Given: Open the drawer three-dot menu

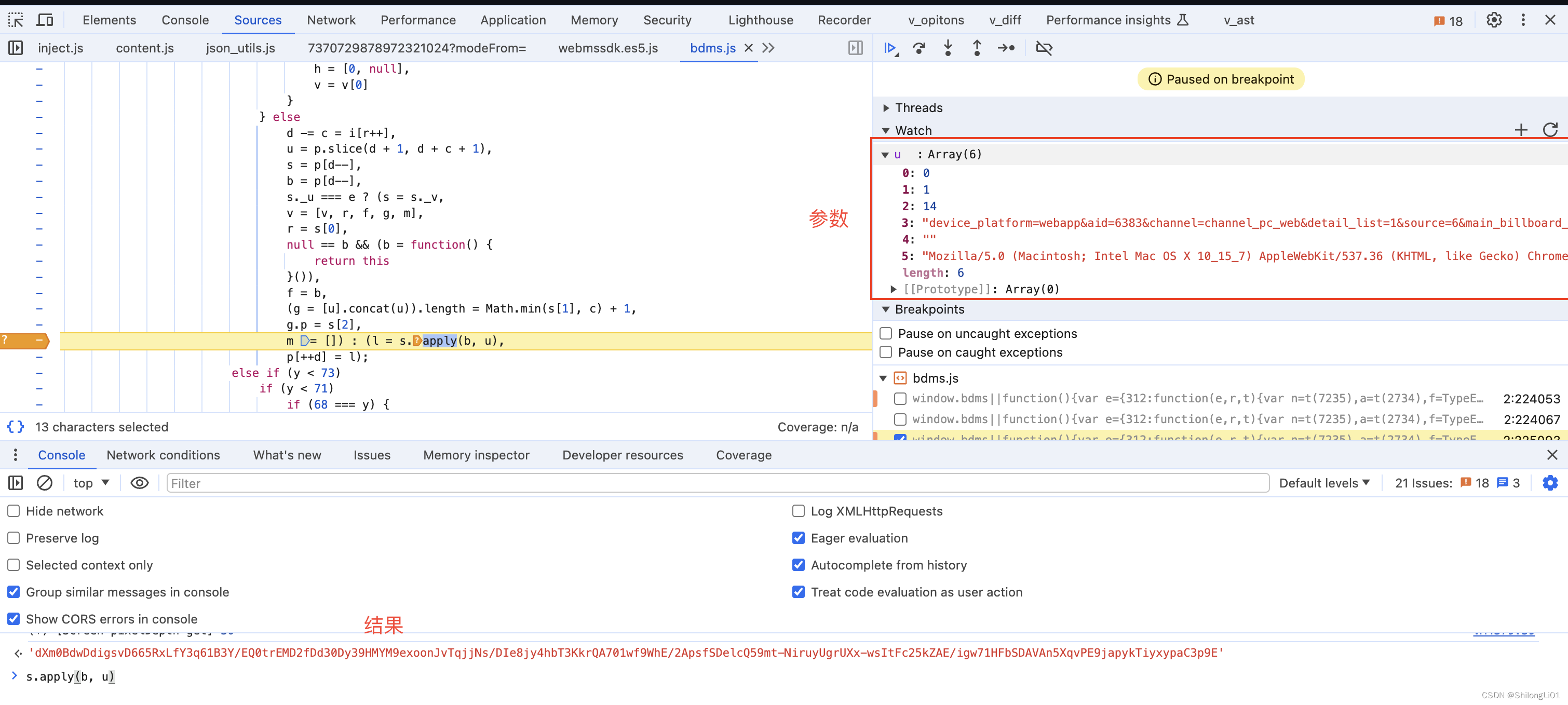Looking at the screenshot, I should (15, 455).
